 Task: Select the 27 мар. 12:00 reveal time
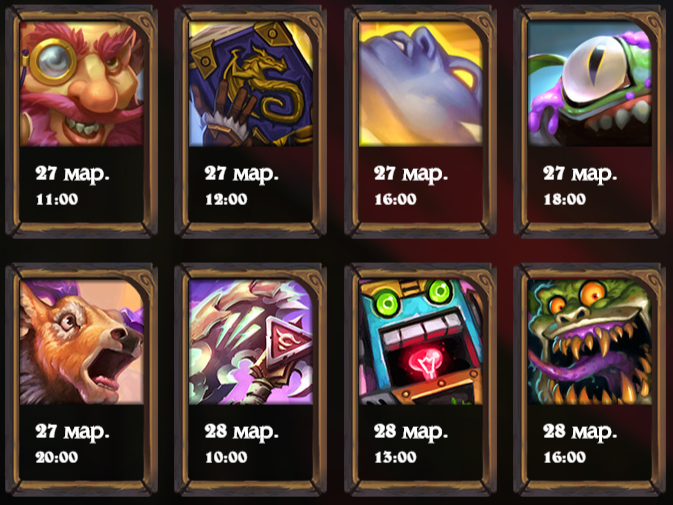point(241,185)
